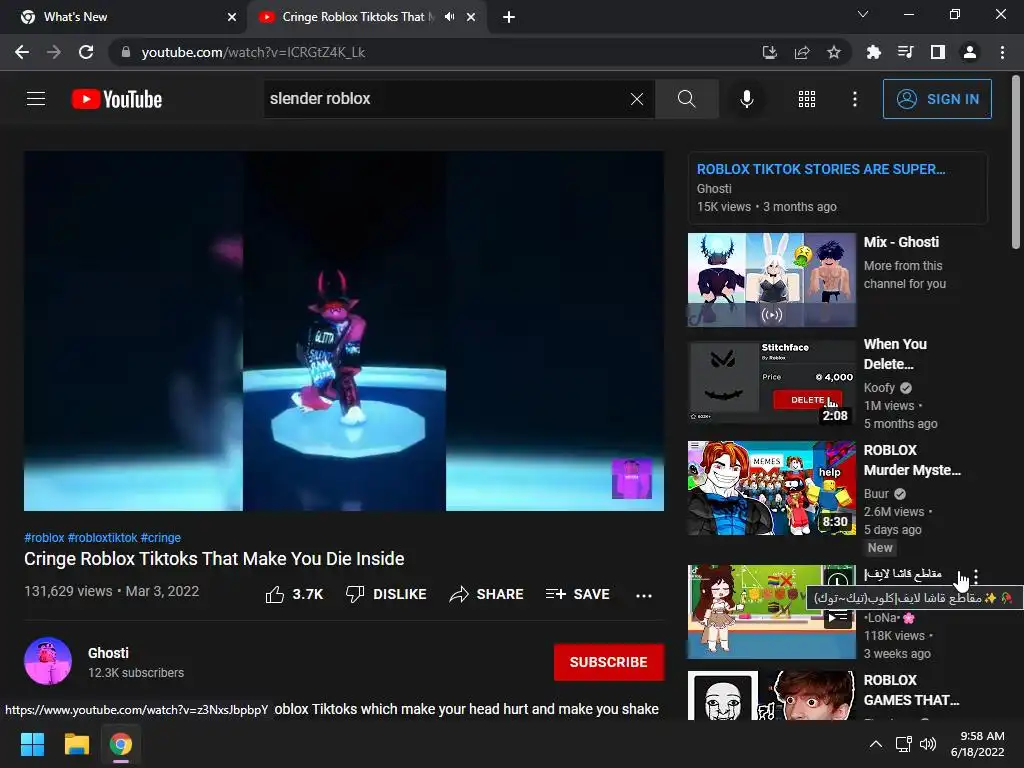Install app icon in address bar
Viewport: 1024px width, 768px height.
pyautogui.click(x=769, y=52)
